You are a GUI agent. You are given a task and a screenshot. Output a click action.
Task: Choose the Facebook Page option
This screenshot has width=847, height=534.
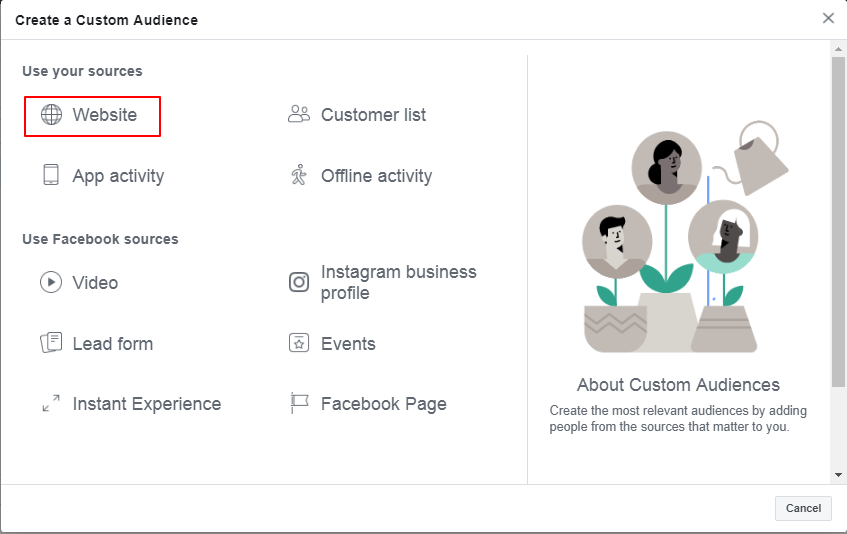tap(384, 404)
